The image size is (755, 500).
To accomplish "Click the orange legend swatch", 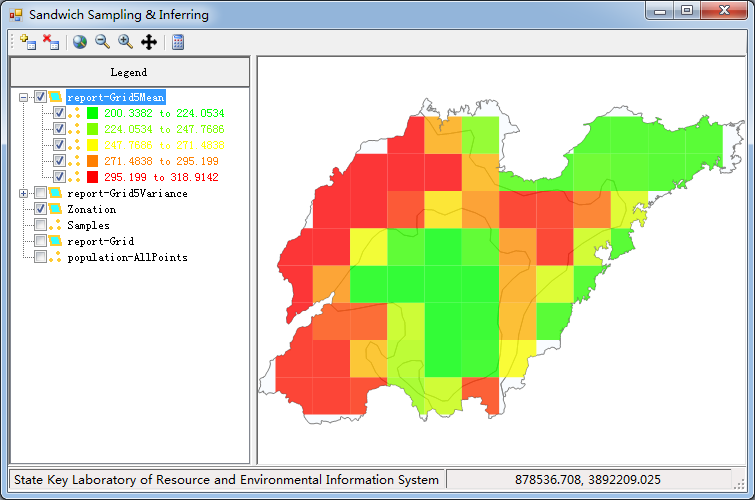I will (x=92, y=161).
